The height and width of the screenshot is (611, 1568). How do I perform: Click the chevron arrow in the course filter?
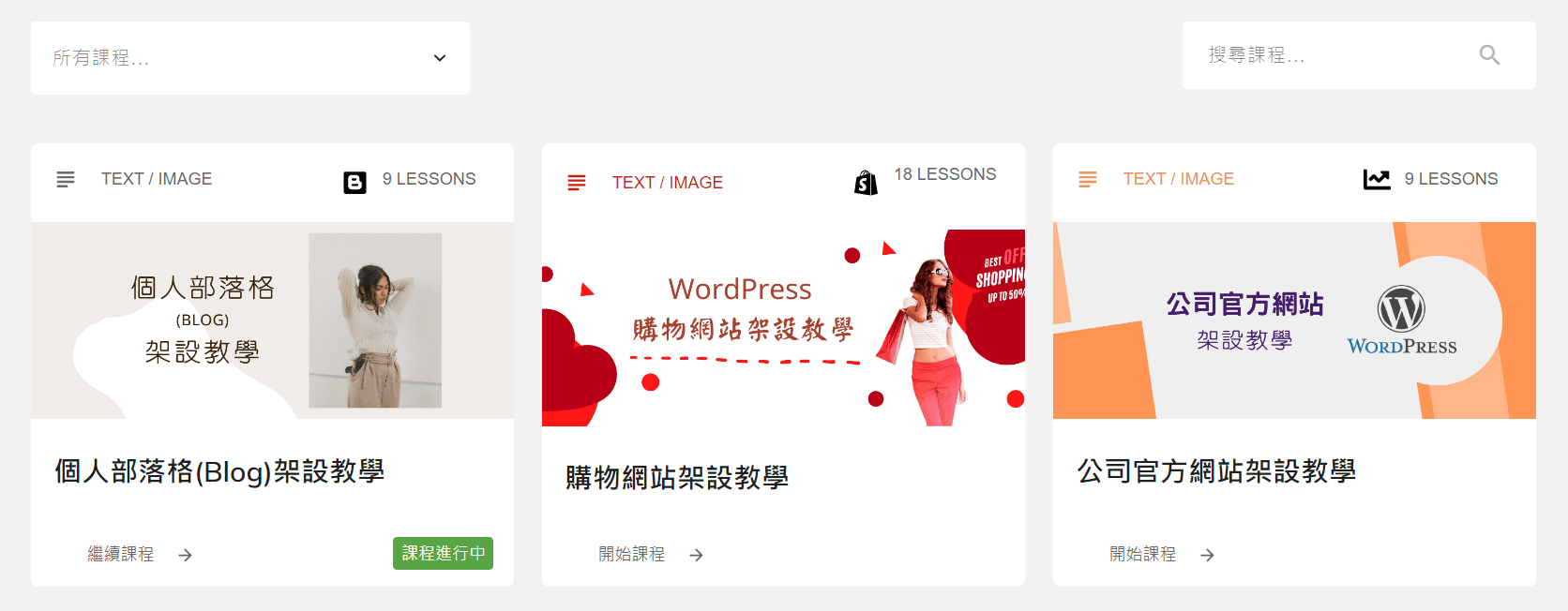(440, 58)
